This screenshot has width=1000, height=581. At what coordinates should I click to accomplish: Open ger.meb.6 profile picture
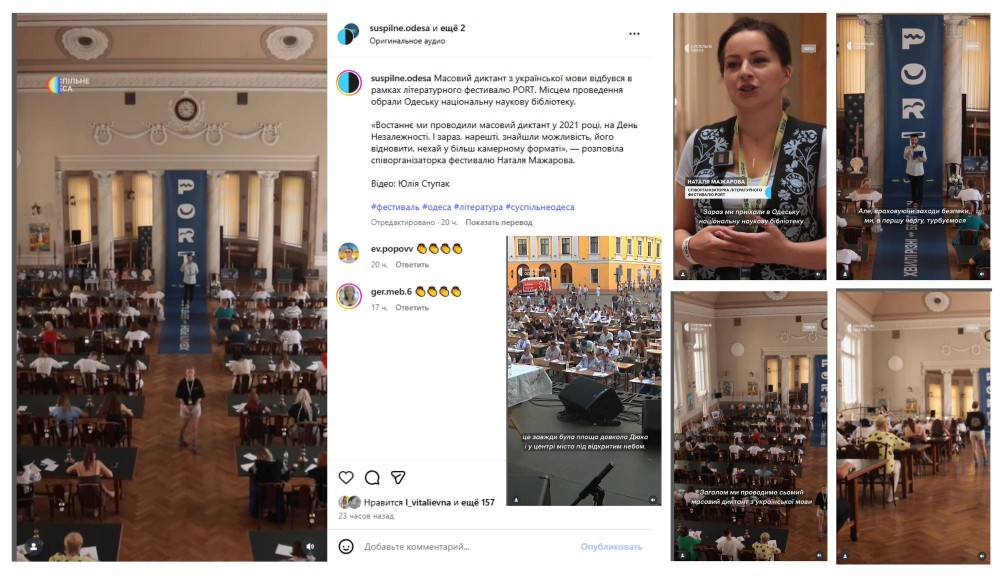click(349, 296)
